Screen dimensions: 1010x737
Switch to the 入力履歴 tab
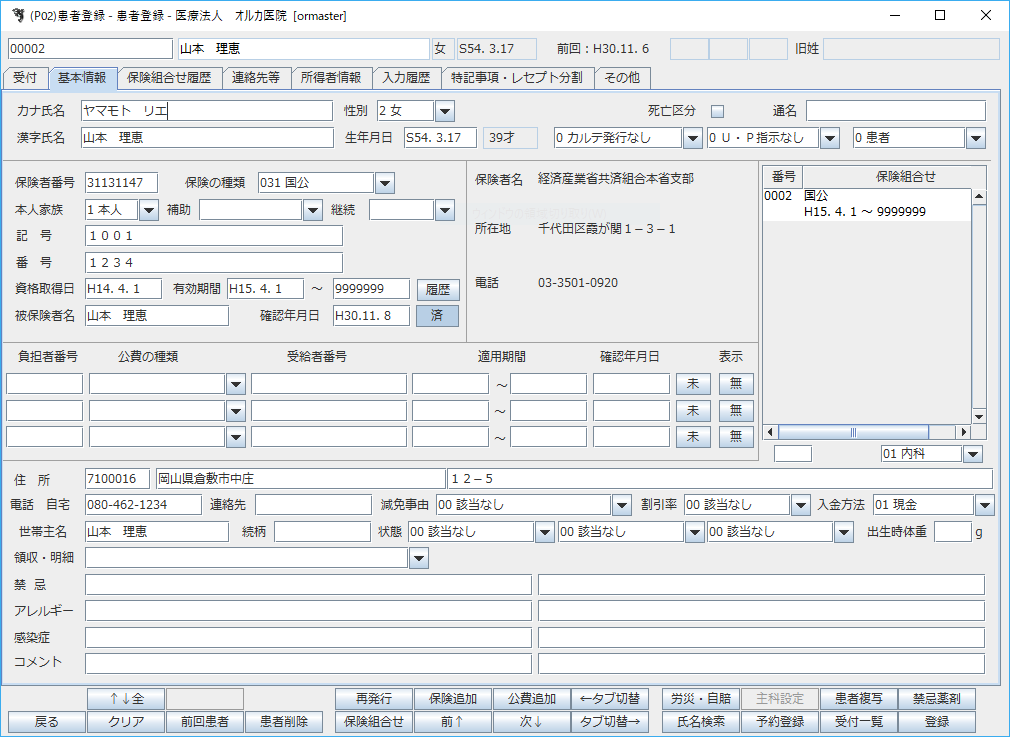point(406,78)
